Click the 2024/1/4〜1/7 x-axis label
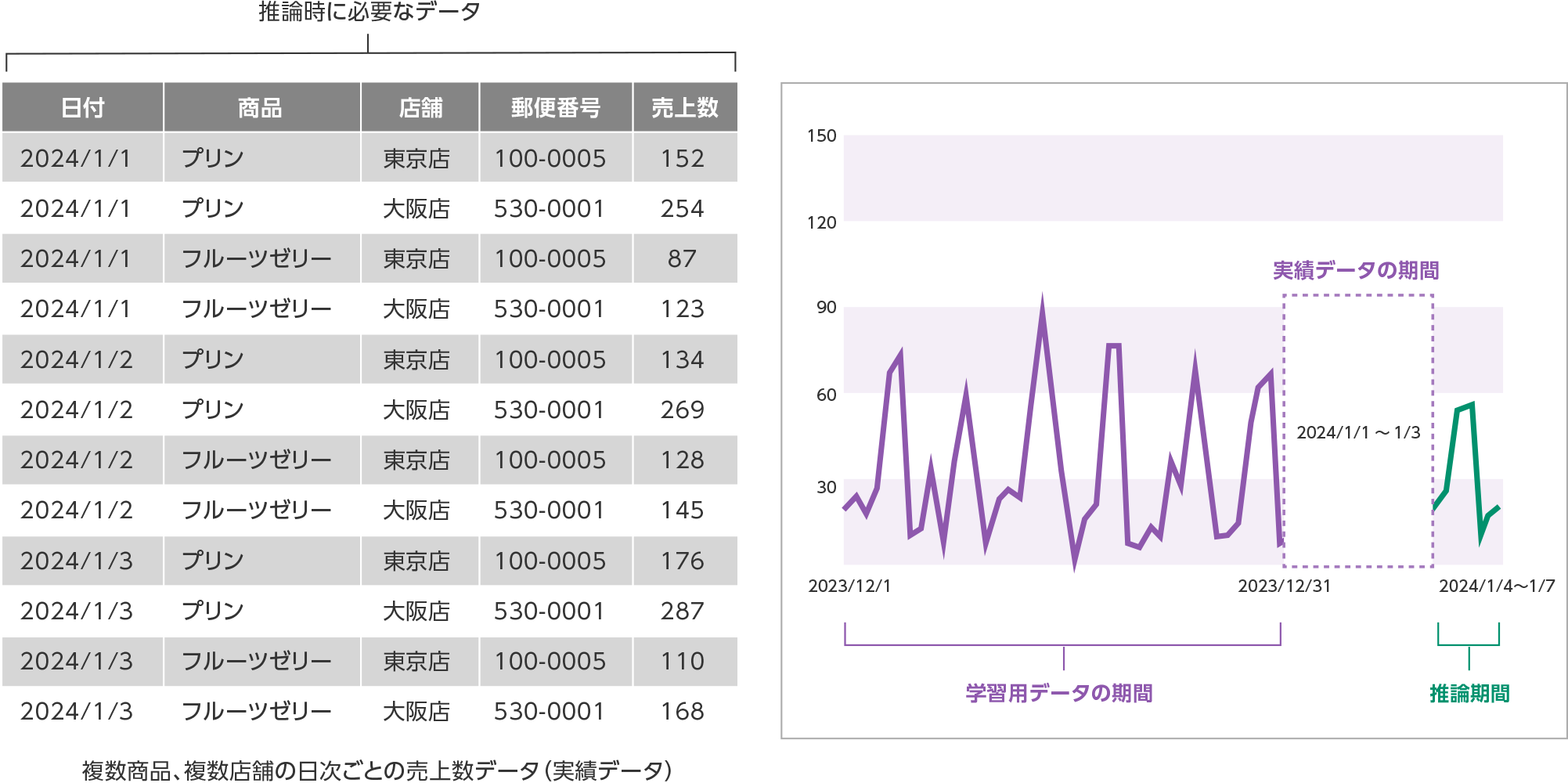The height and width of the screenshot is (783, 1568). point(1497,586)
